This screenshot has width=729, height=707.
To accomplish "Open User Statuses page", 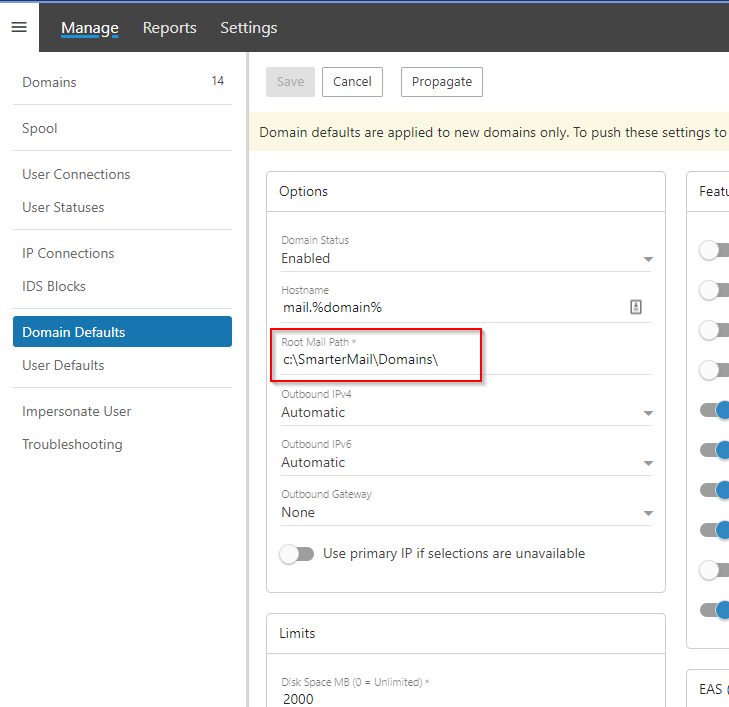I will 122,207.
